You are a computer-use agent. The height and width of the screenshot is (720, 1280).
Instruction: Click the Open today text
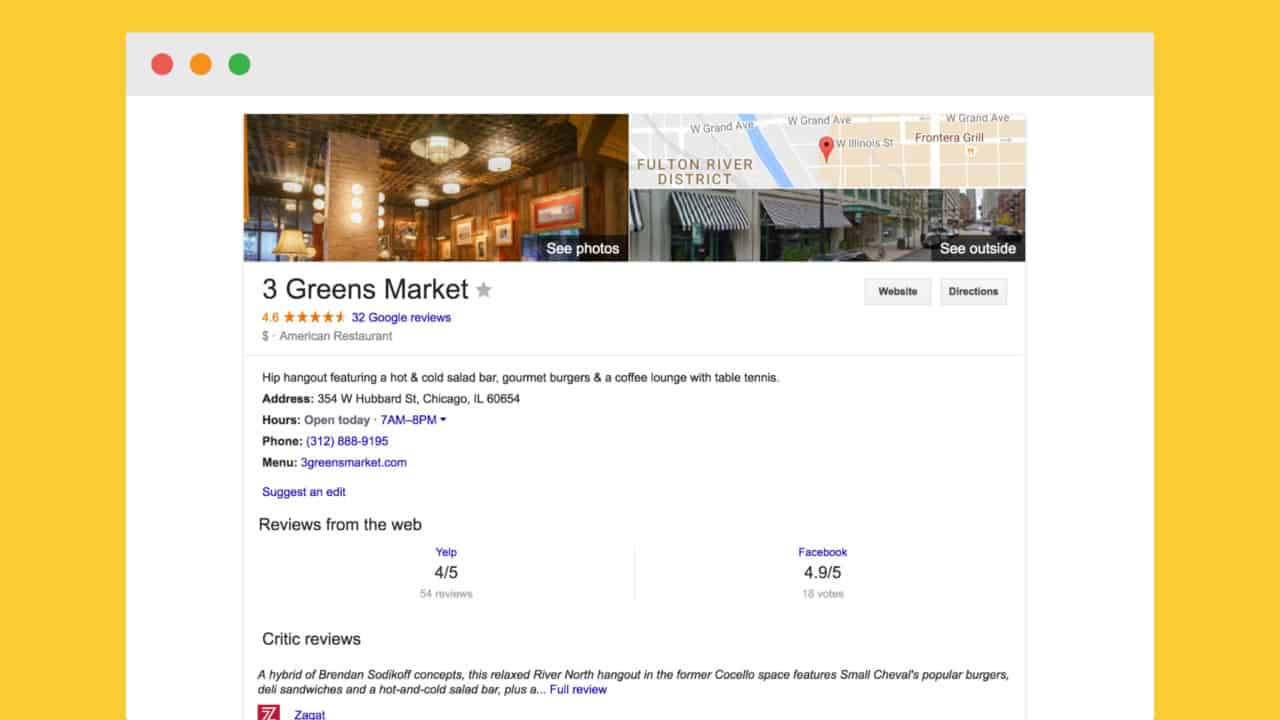pyautogui.click(x=337, y=420)
